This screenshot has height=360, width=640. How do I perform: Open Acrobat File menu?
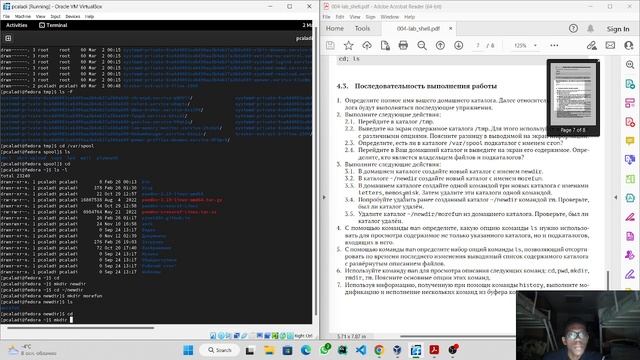(x=327, y=17)
